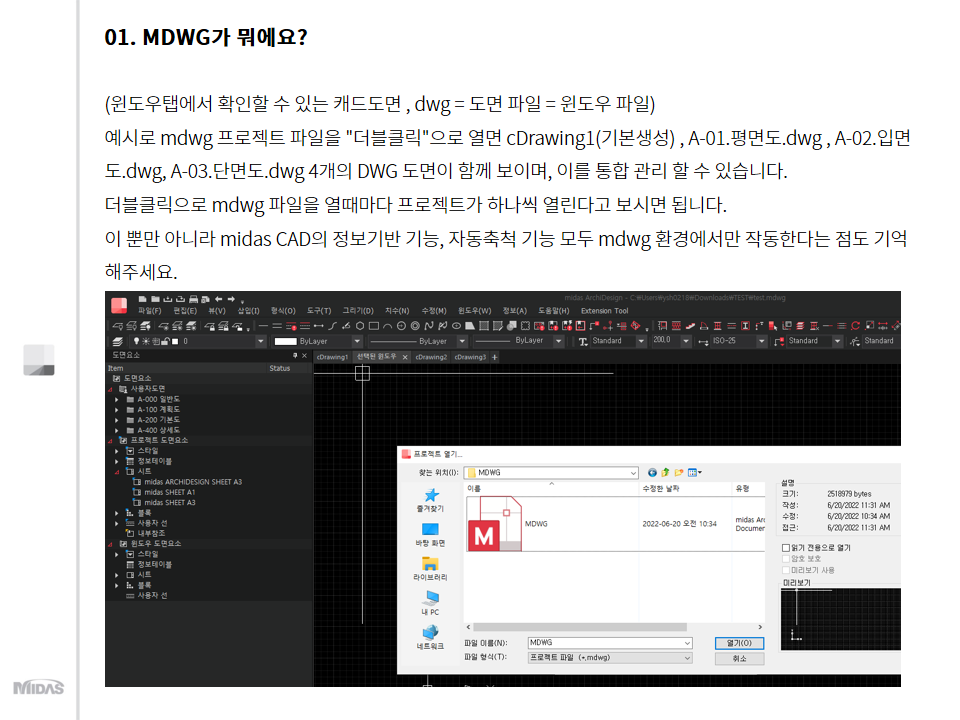Add a new drawing tab with plus button

[x=494, y=357]
